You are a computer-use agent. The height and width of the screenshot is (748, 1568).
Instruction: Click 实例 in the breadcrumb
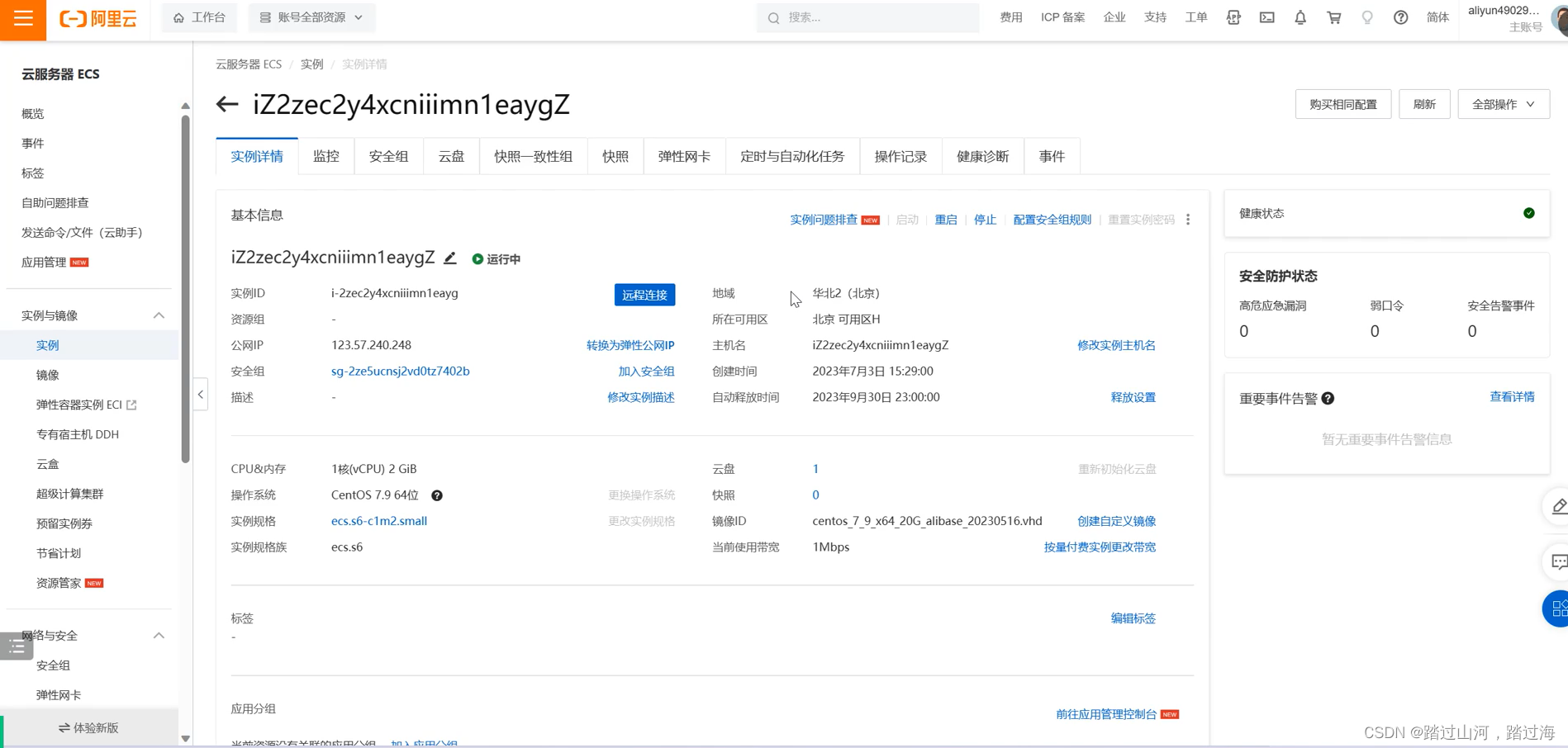click(311, 64)
